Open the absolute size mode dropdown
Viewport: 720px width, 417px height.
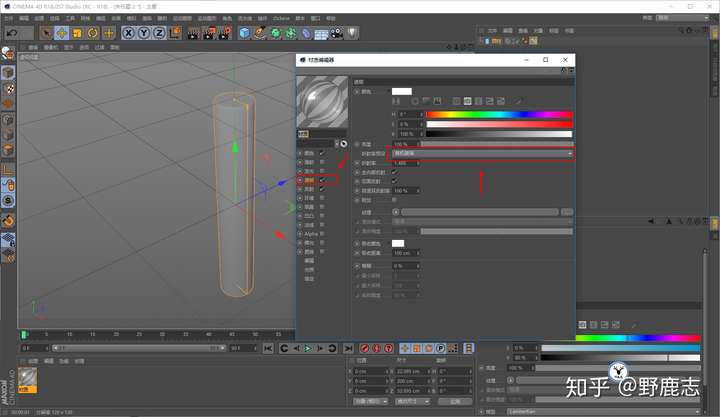coord(413,401)
